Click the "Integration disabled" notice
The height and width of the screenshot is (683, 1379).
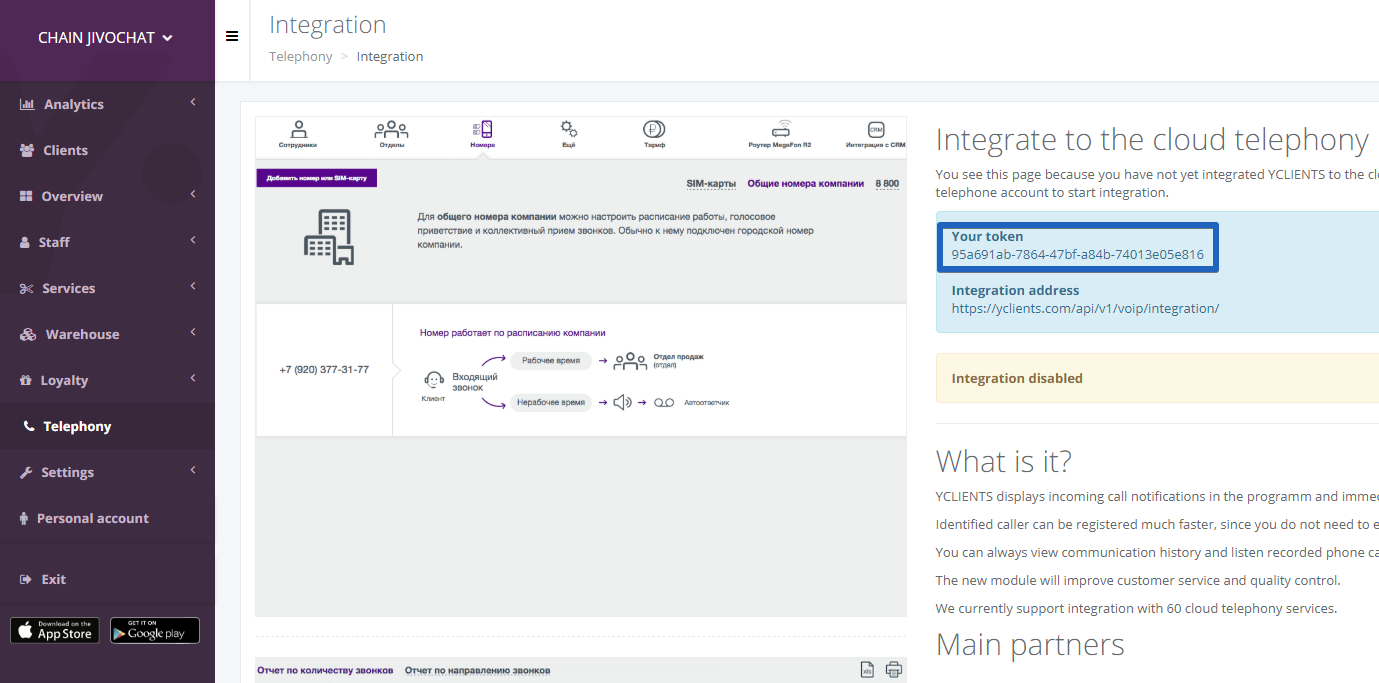coord(1157,378)
